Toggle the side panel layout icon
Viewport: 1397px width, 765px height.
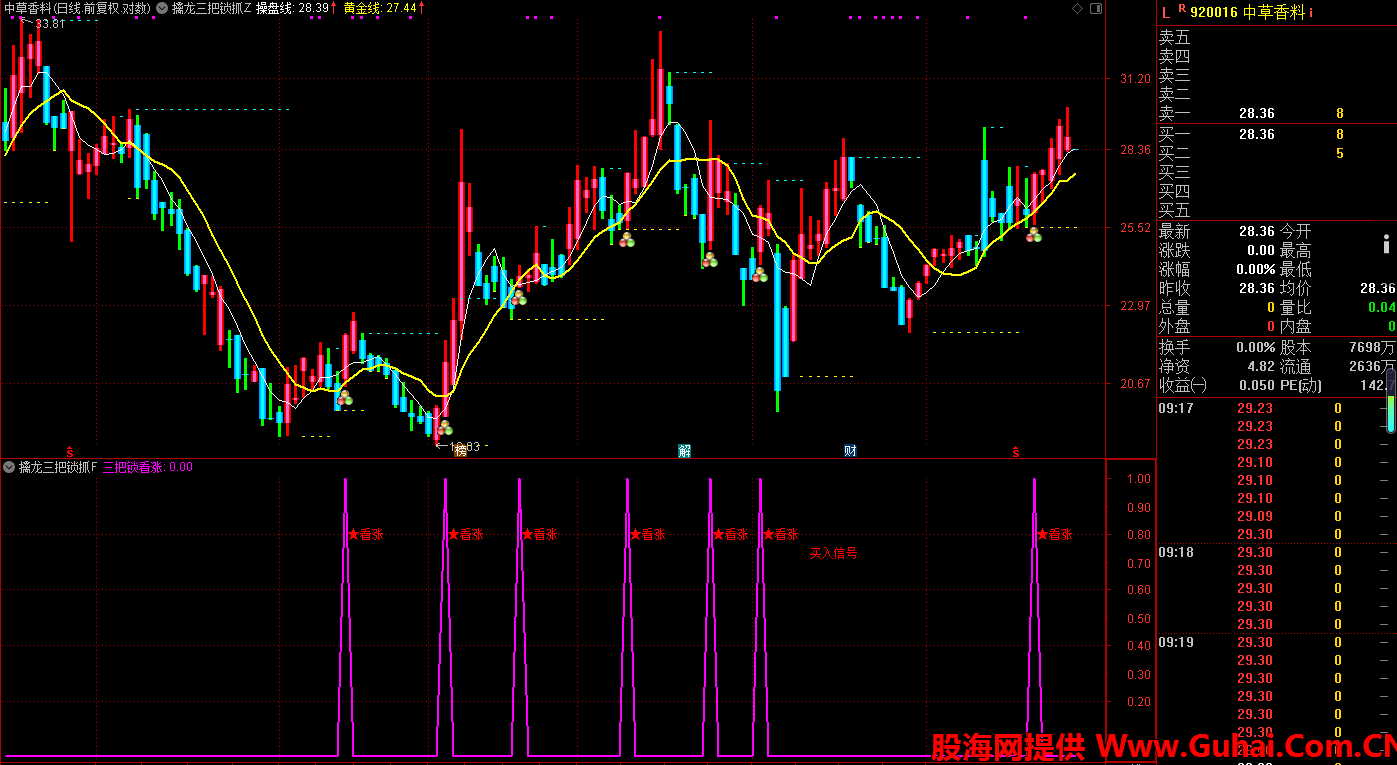tap(1096, 8)
